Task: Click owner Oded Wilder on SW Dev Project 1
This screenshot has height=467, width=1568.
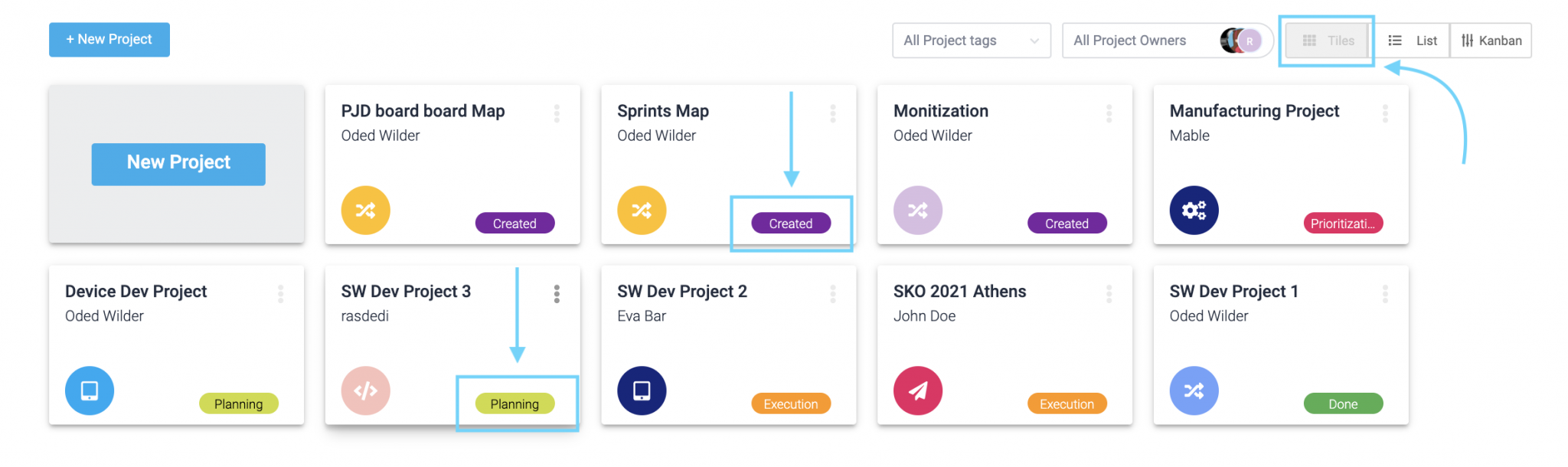Action: (1209, 316)
